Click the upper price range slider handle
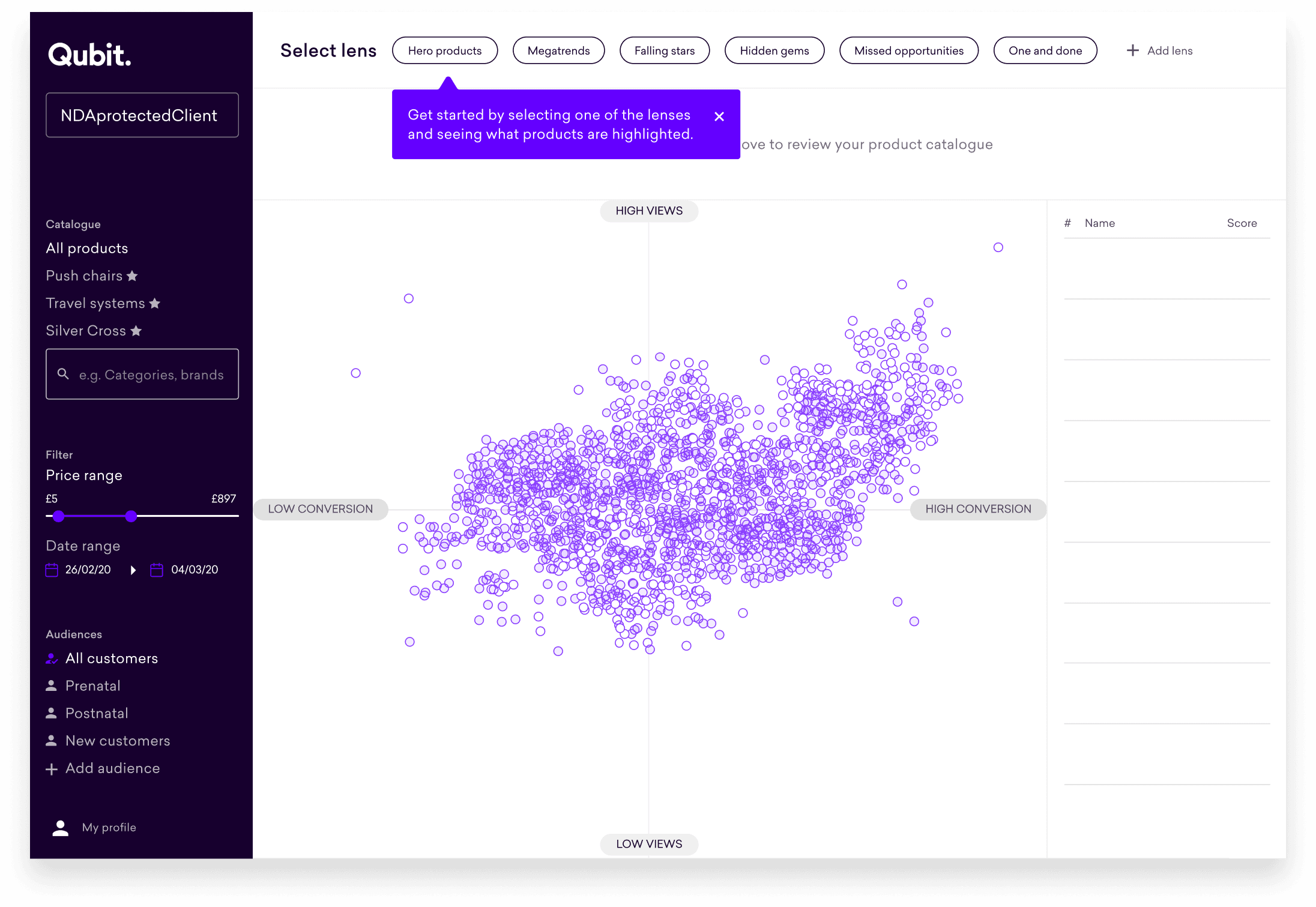The image size is (1316, 907). pos(131,516)
